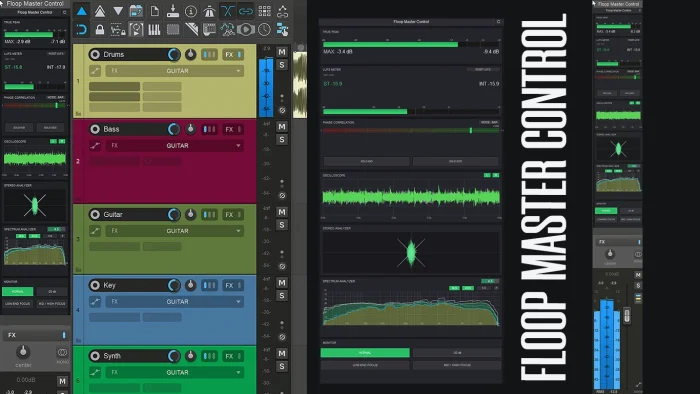This screenshot has height=394, width=700.
Task: Arm the Bass track record circle
Action: [x=95, y=129]
